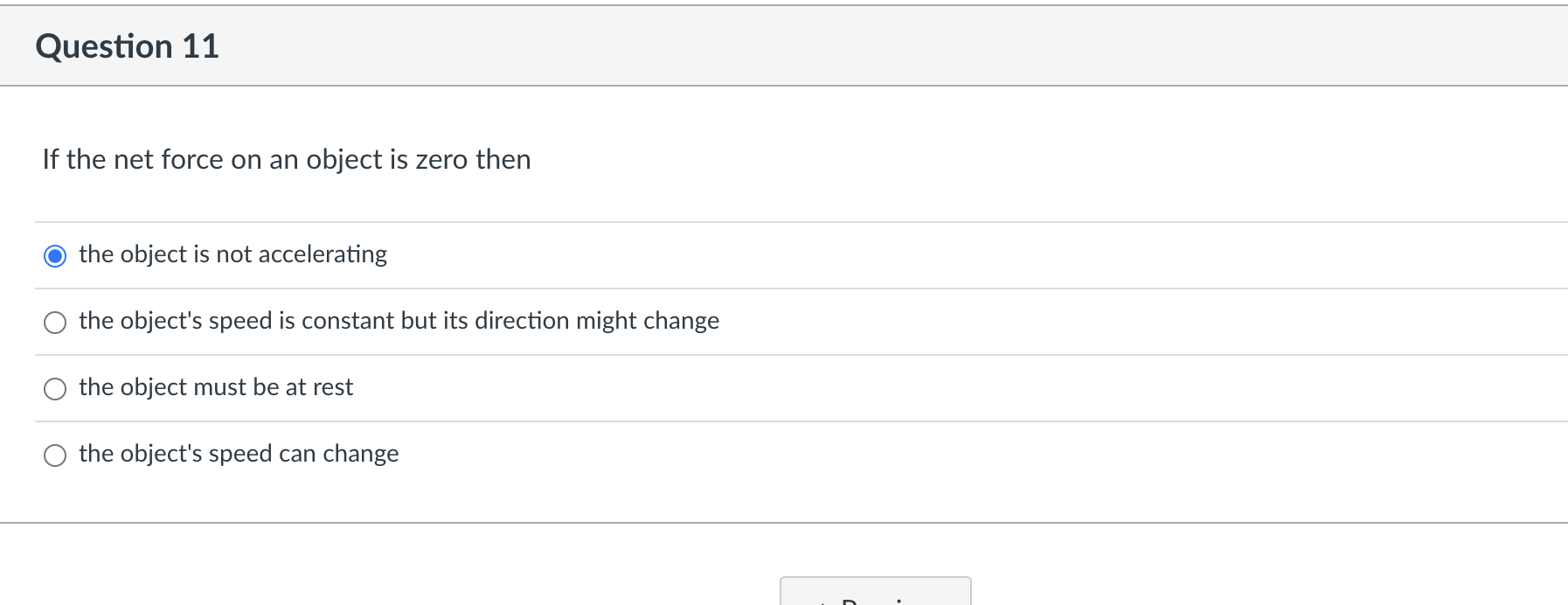This screenshot has width=1568, height=605.
Task: Click the 'Question 11' heading
Action: tap(127, 46)
